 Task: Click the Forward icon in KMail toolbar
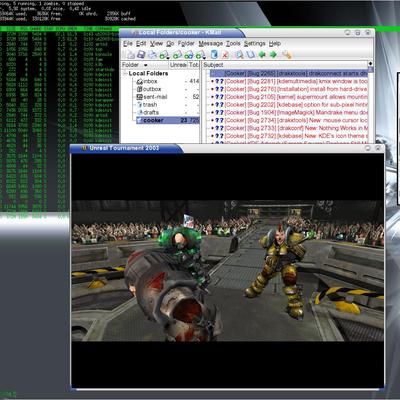click(200, 54)
